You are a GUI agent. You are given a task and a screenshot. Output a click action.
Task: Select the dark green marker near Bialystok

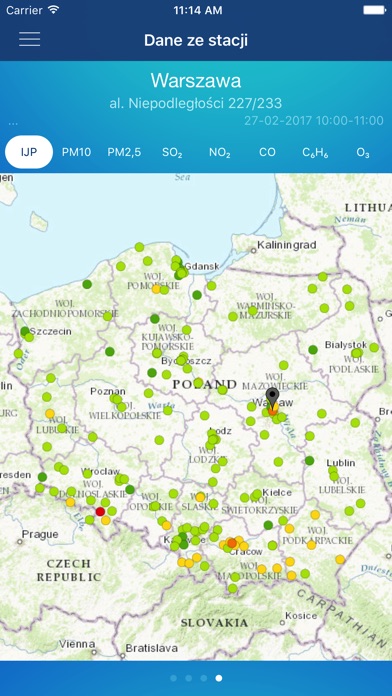(313, 349)
